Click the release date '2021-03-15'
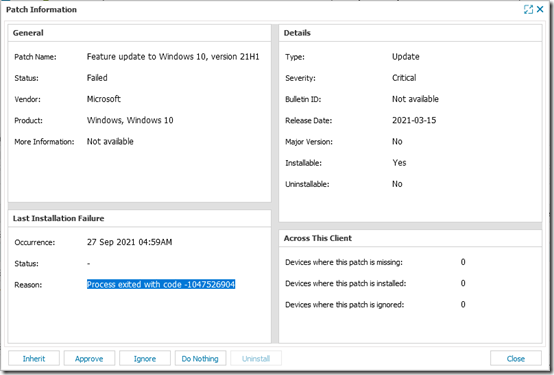This screenshot has width=554, height=375. tap(414, 120)
